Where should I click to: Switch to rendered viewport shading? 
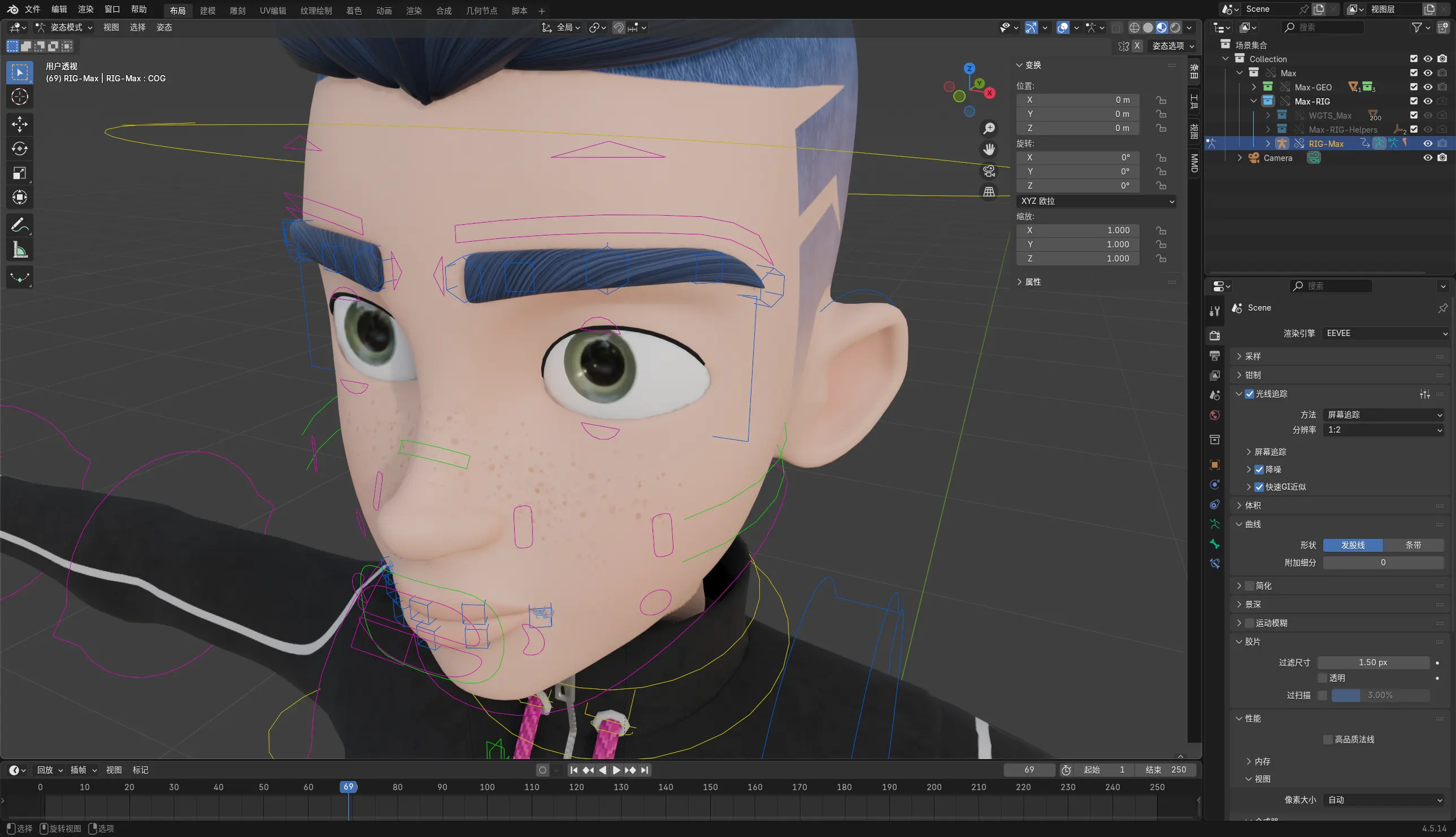click(x=1175, y=28)
